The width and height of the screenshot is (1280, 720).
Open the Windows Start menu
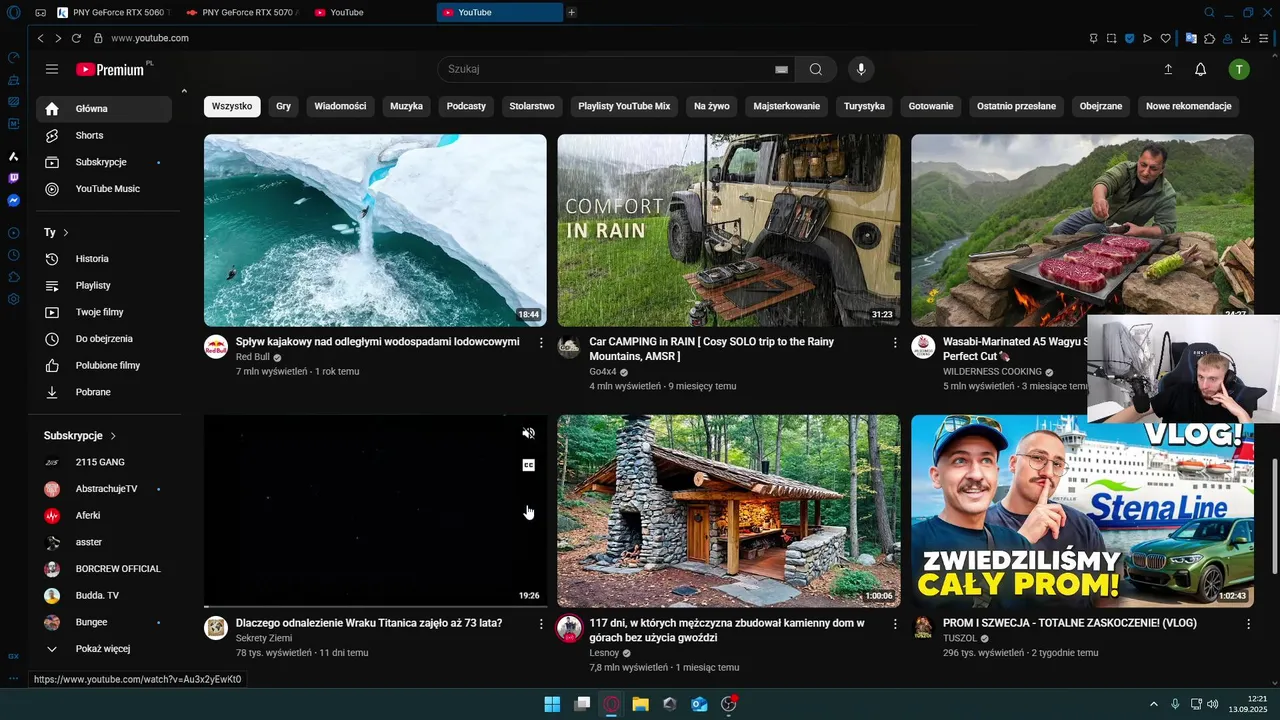(x=552, y=704)
